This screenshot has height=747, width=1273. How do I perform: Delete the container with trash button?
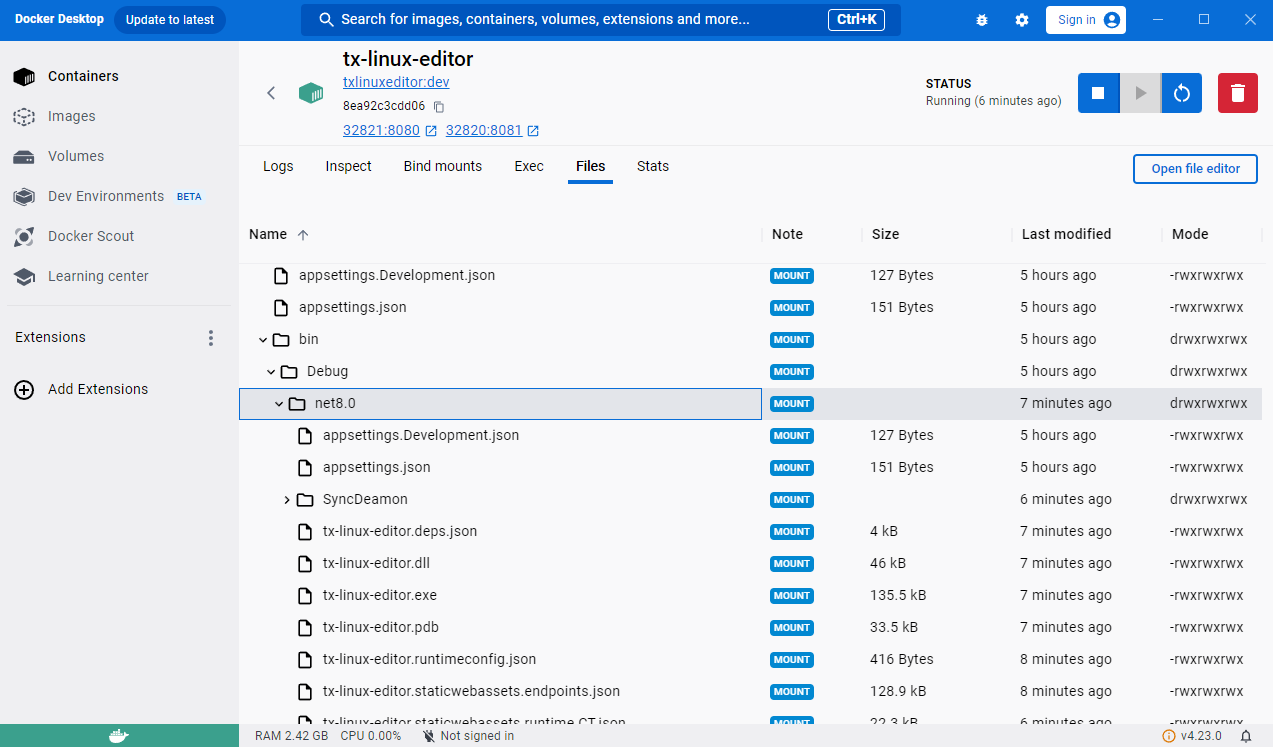pyautogui.click(x=1238, y=93)
